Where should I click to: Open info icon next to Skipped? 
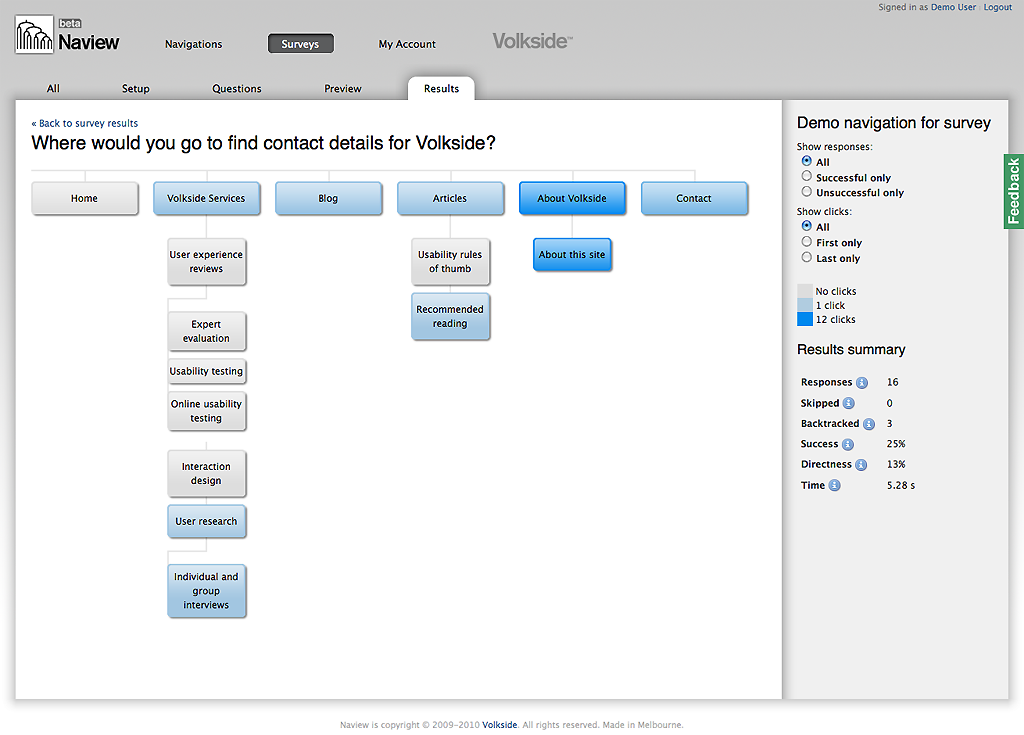[848, 403]
